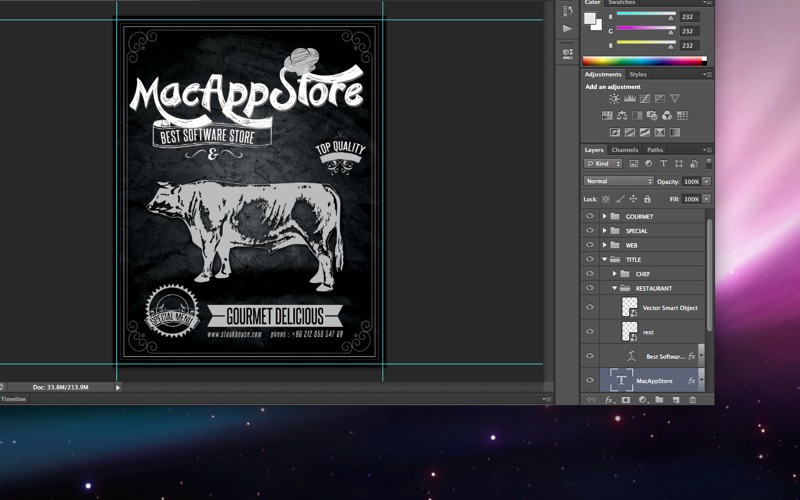
Task: Toggle layer filtering switch on/off
Action: click(x=709, y=163)
